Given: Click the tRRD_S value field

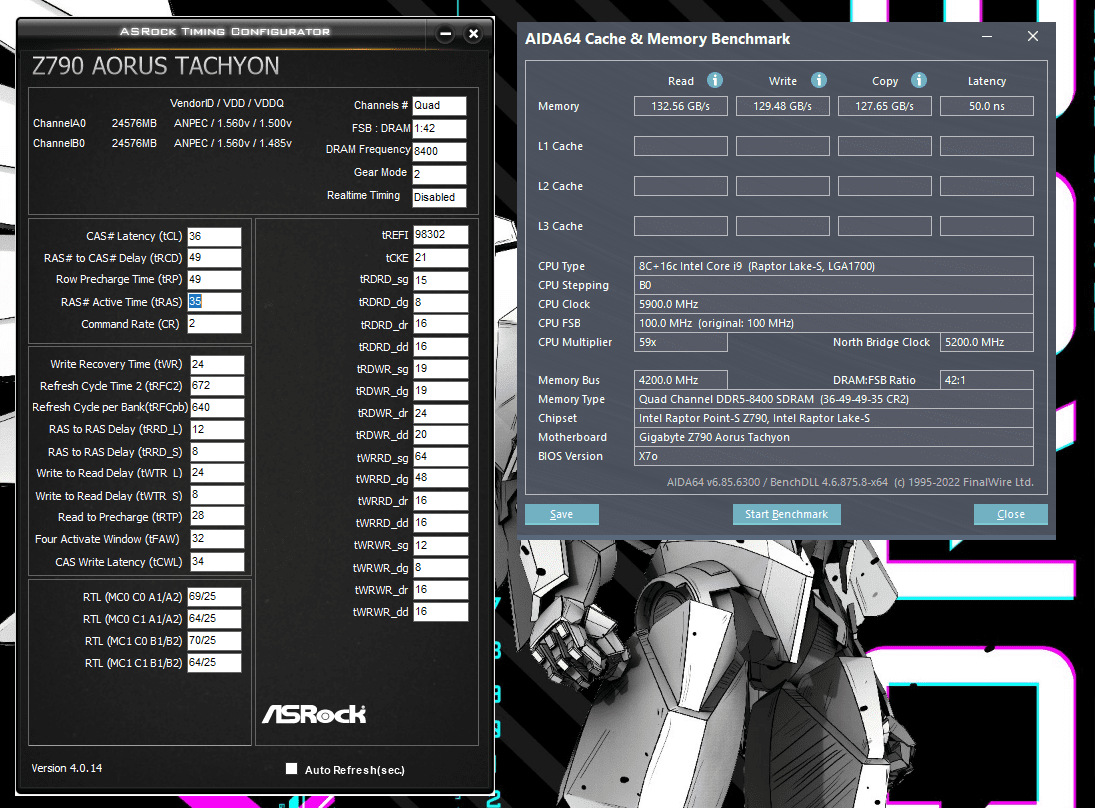Looking at the screenshot, I should click(217, 452).
